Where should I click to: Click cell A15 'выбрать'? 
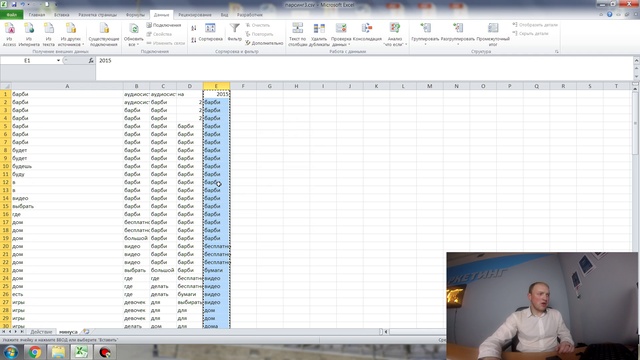67,206
